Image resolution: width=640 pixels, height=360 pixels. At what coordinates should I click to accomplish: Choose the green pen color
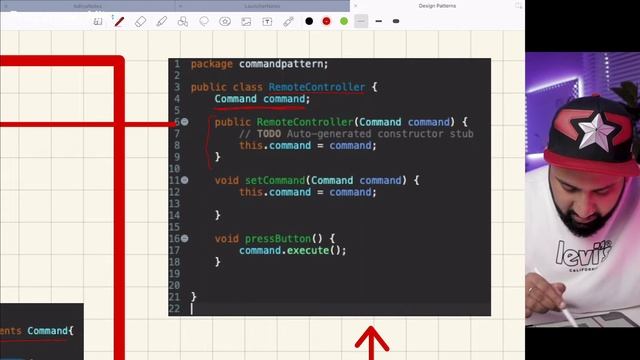click(344, 21)
